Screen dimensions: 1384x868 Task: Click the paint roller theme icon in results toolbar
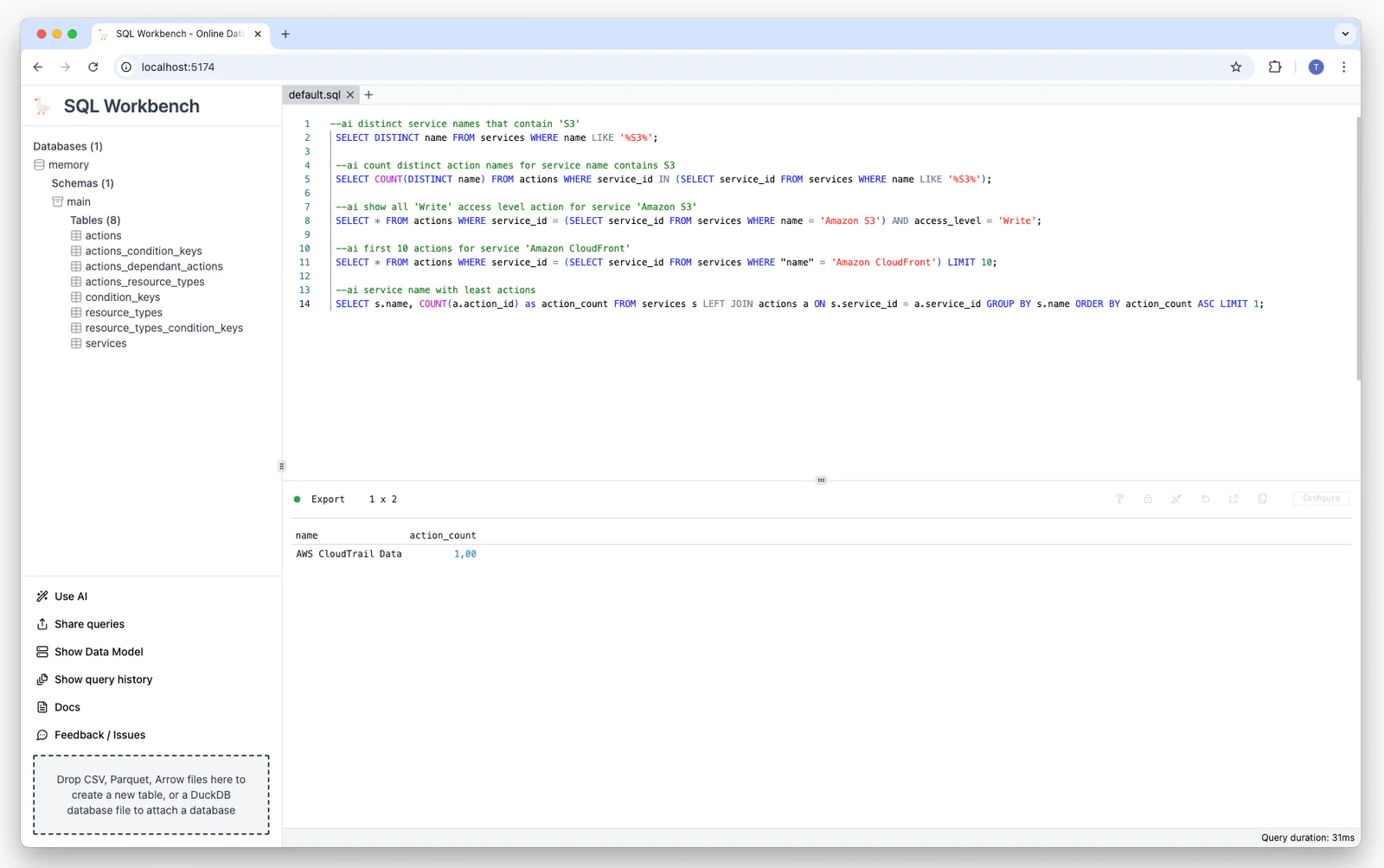tap(1119, 499)
